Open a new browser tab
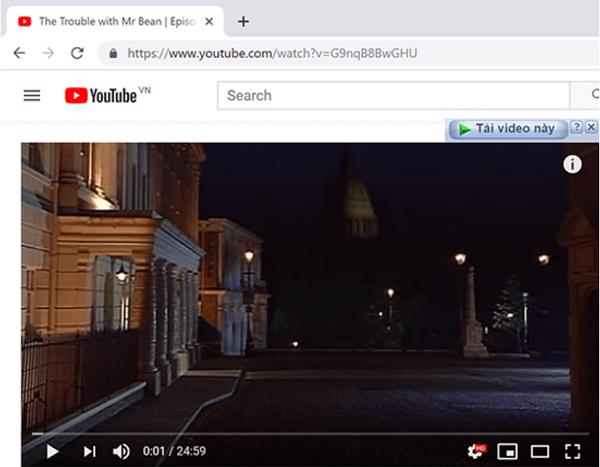Image resolution: width=600 pixels, height=467 pixels. 243,21
